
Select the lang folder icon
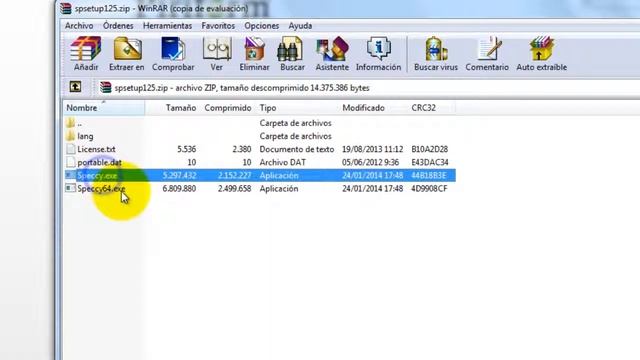pyautogui.click(x=70, y=136)
